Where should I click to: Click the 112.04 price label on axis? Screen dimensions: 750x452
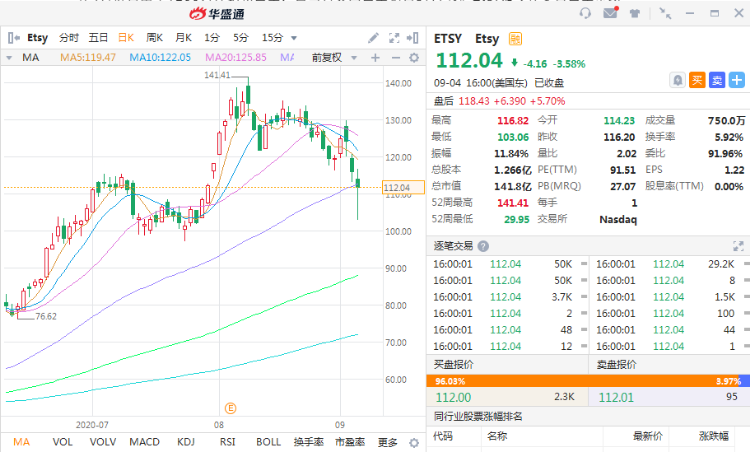[x=403, y=187]
